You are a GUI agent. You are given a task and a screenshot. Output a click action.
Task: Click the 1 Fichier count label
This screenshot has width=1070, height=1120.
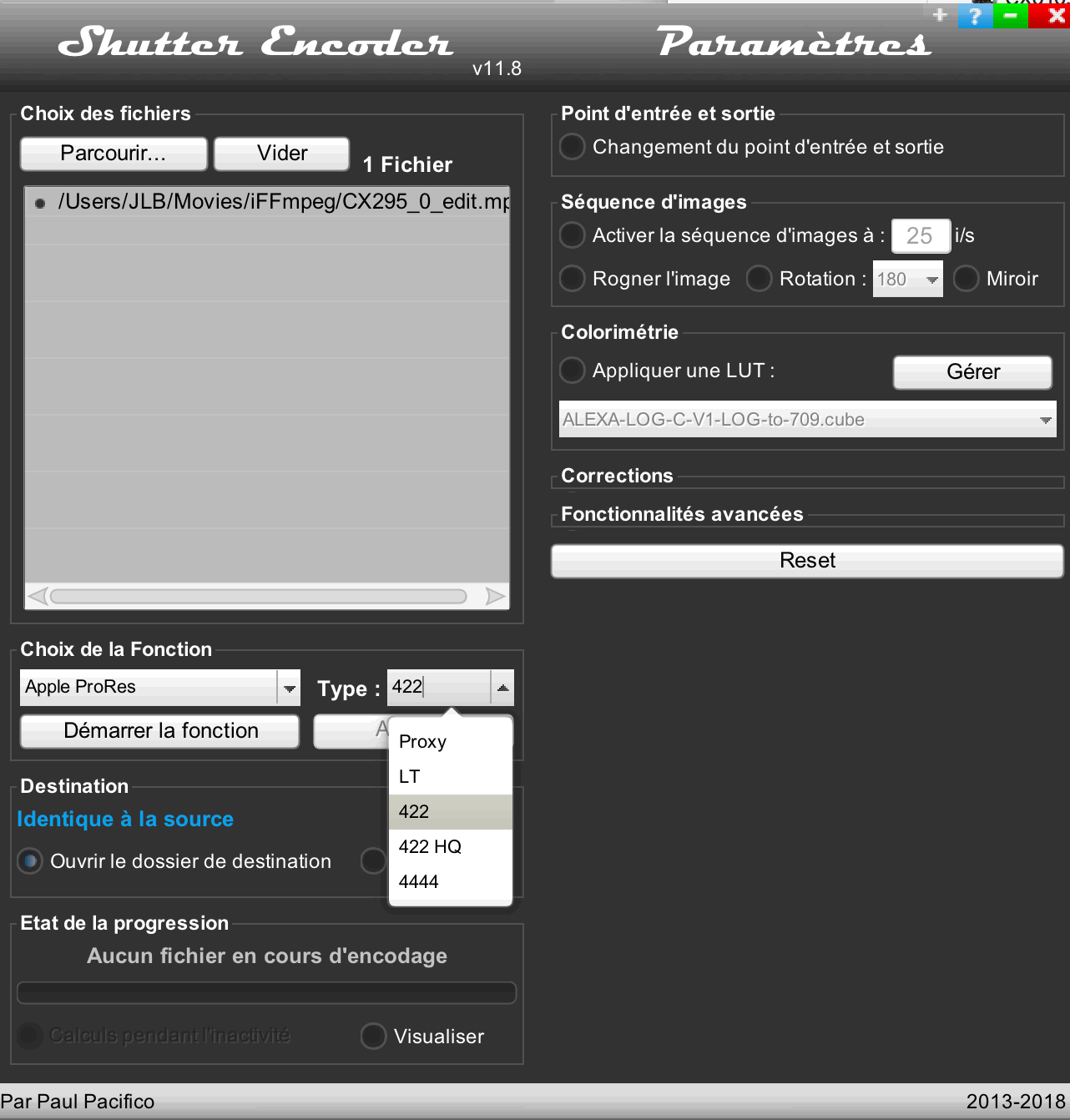(408, 165)
